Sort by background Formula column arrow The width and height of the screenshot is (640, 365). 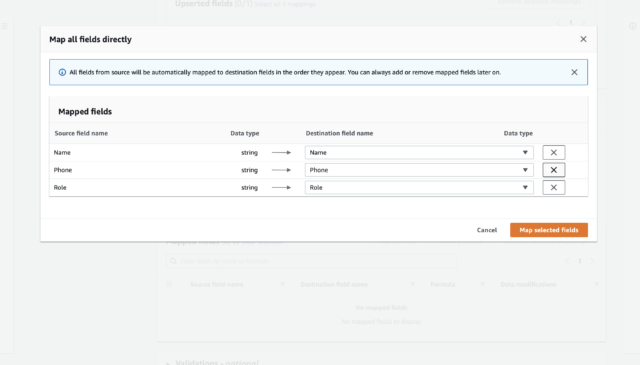coord(482,284)
